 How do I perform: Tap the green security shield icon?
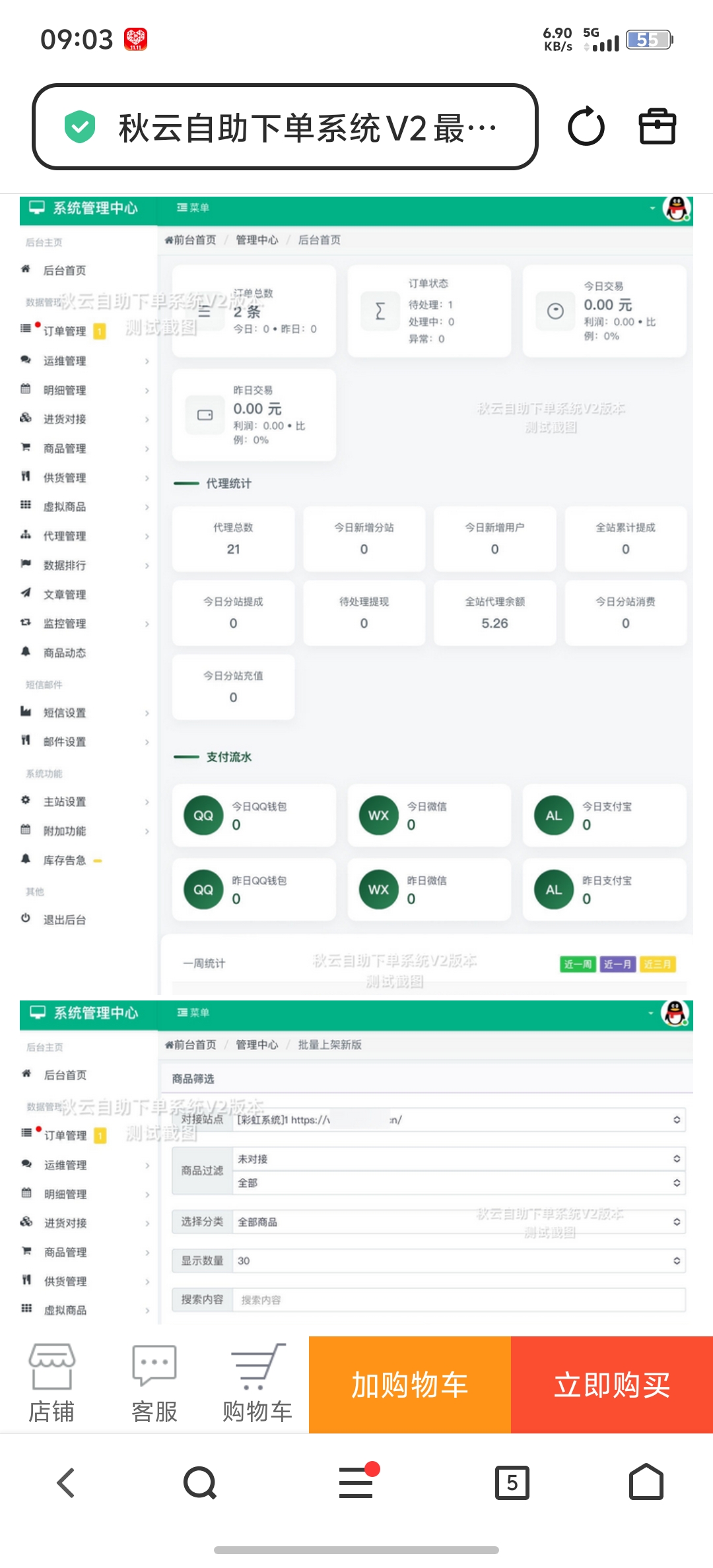[x=80, y=127]
